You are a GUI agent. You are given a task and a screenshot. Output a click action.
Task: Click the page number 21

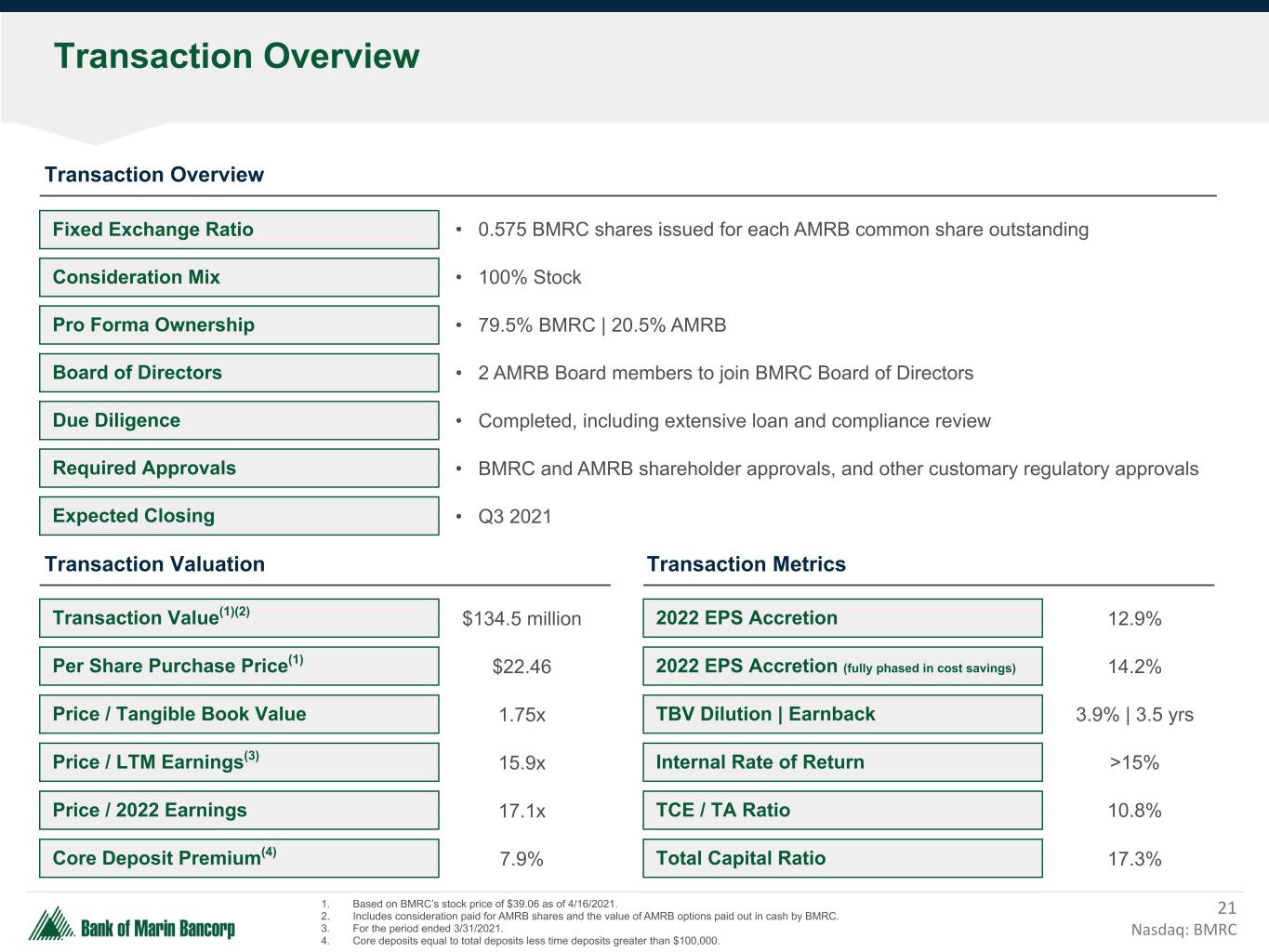coord(1226,908)
